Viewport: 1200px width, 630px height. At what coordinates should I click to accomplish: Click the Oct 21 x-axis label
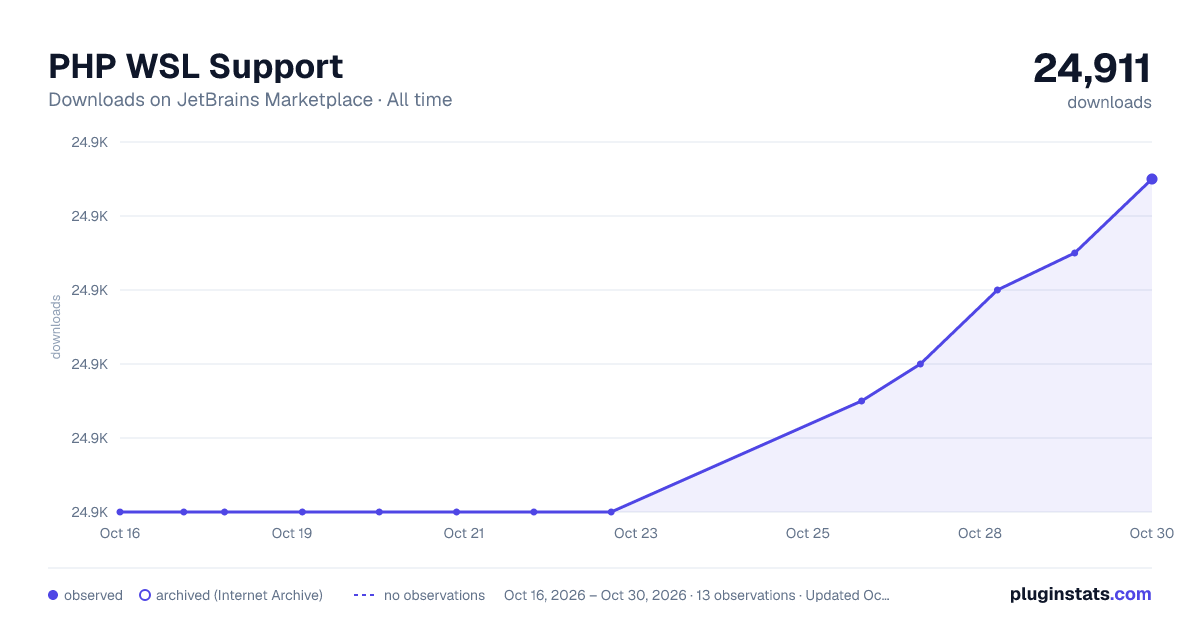click(x=464, y=533)
